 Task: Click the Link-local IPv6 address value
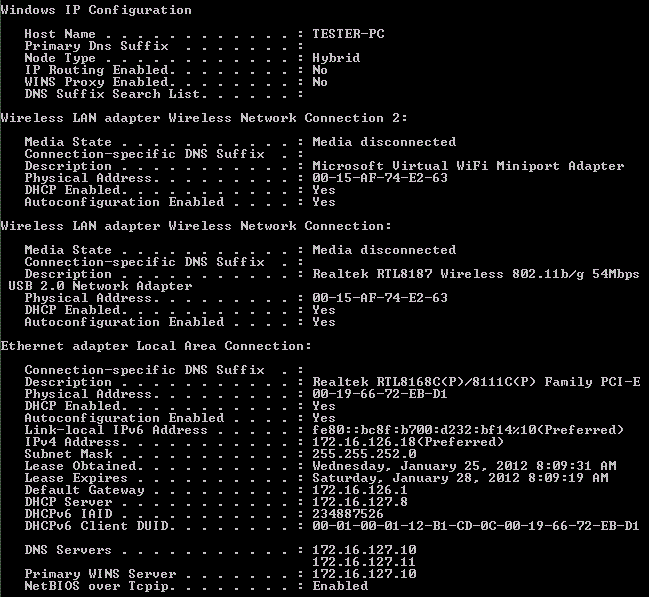tap(468, 430)
